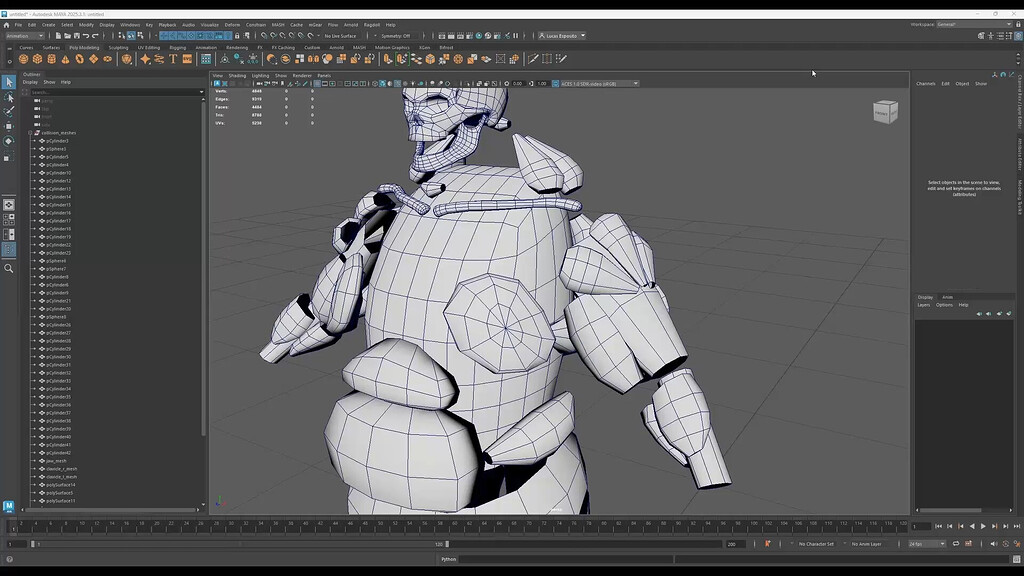Open the Deform menu
1024x576 pixels.
(x=232, y=25)
